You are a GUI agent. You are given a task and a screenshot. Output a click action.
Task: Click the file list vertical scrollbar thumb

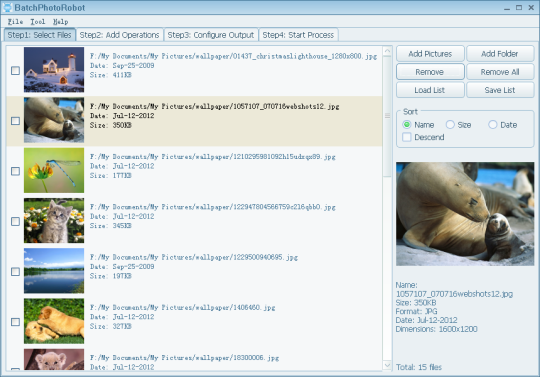pos(387,116)
